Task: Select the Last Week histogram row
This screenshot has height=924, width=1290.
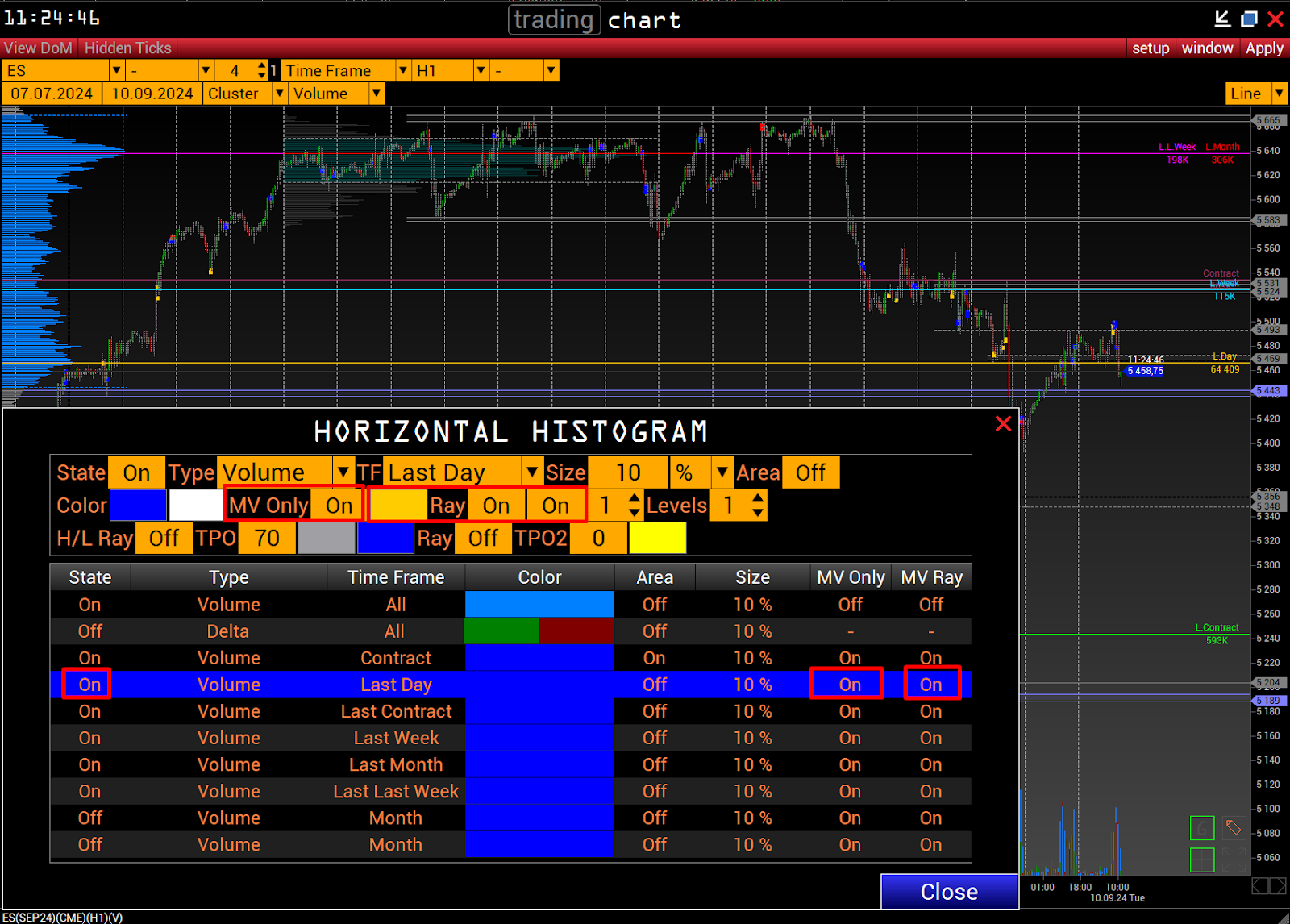Action: tap(395, 738)
